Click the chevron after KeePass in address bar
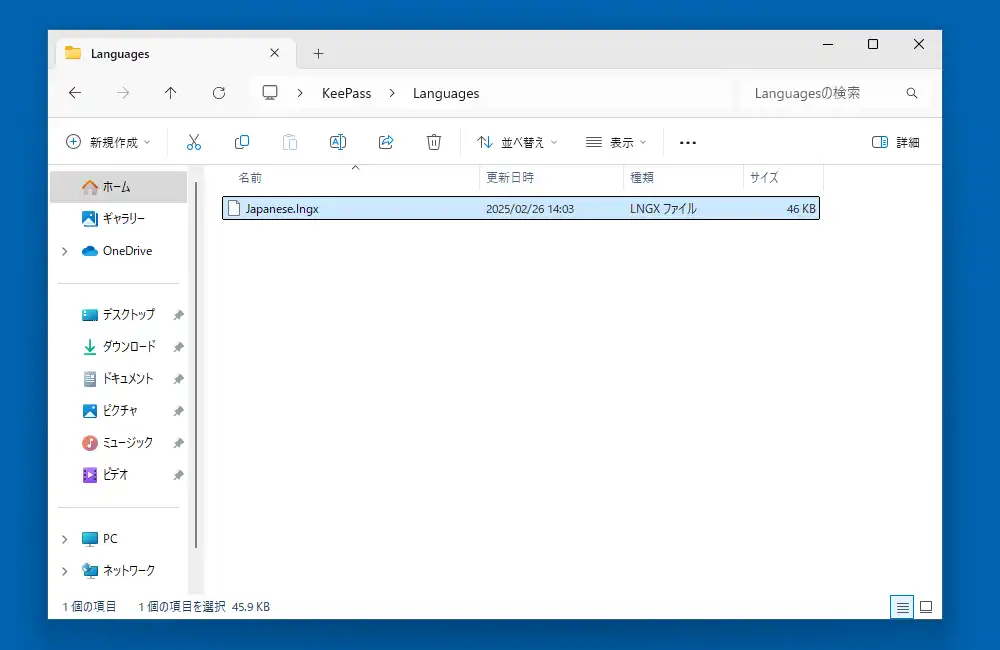 [392, 93]
